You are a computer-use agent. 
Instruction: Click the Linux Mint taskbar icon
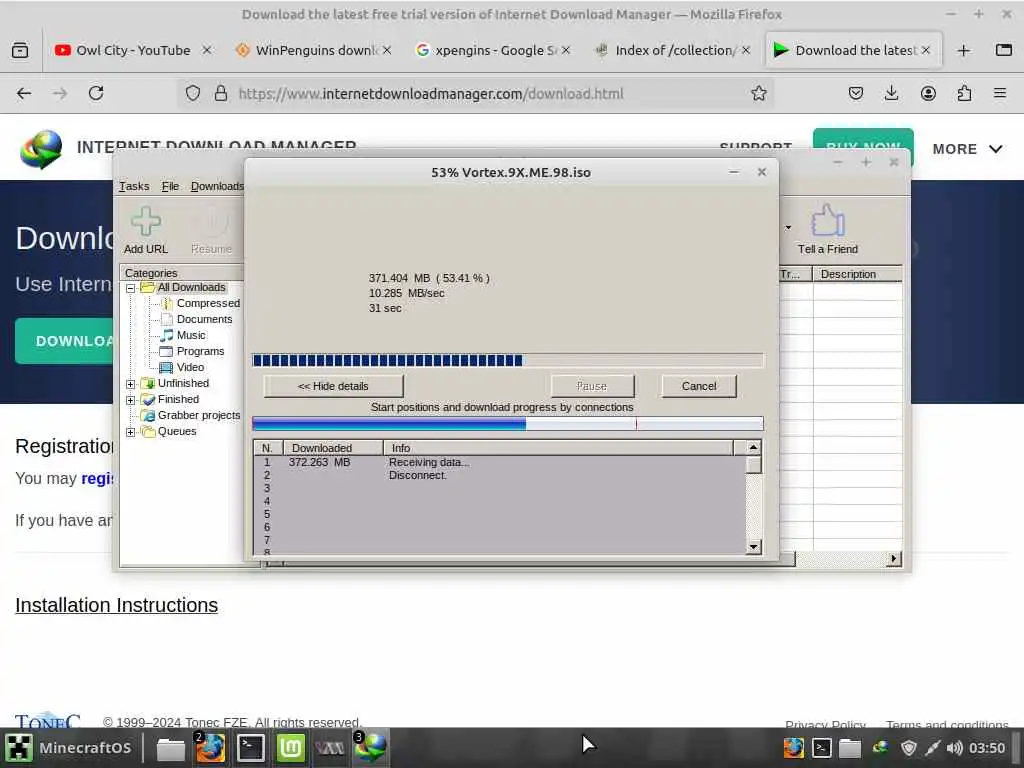(291, 748)
